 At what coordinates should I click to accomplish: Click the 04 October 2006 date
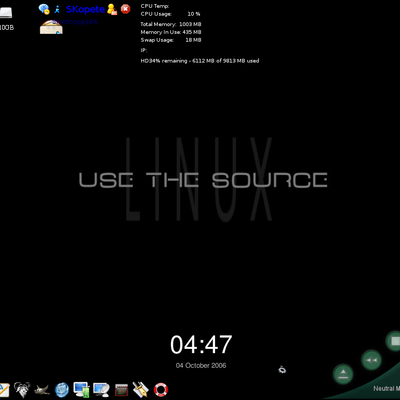(201, 365)
